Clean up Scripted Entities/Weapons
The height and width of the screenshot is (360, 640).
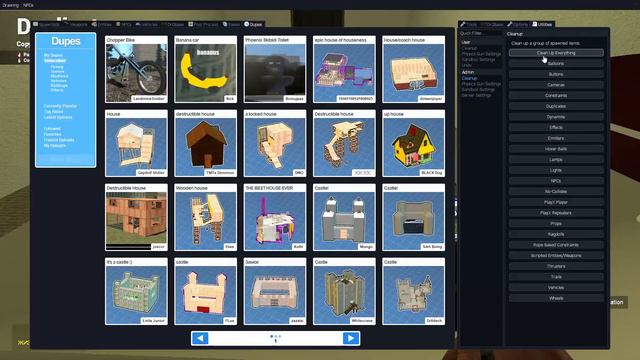pyautogui.click(x=556, y=256)
